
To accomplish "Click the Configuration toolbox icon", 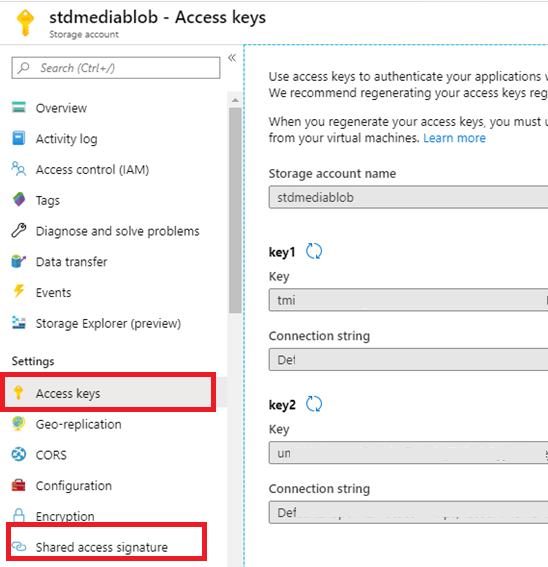I will [x=19, y=485].
